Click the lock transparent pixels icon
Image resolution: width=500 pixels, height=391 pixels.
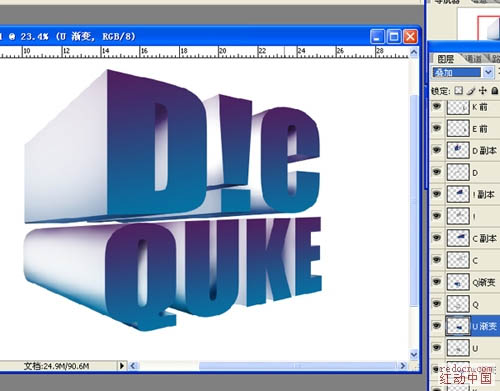(459, 90)
